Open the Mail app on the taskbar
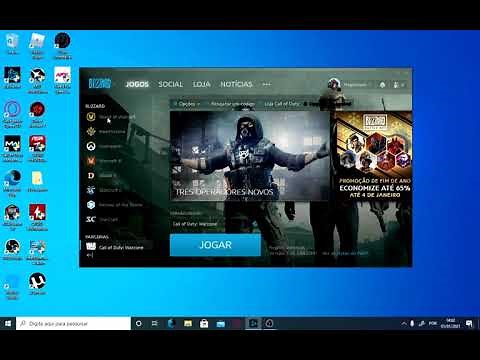 [x=221, y=323]
